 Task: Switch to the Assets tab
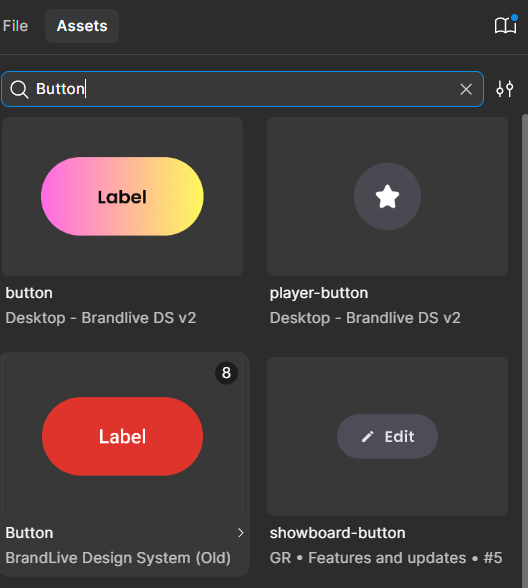[82, 26]
